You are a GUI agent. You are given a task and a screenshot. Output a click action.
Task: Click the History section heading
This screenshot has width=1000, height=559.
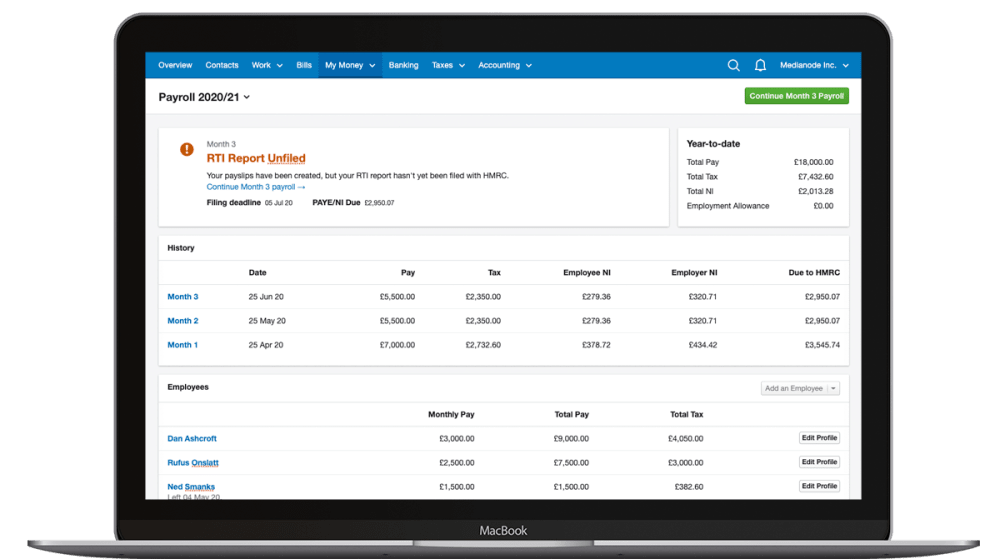point(180,248)
